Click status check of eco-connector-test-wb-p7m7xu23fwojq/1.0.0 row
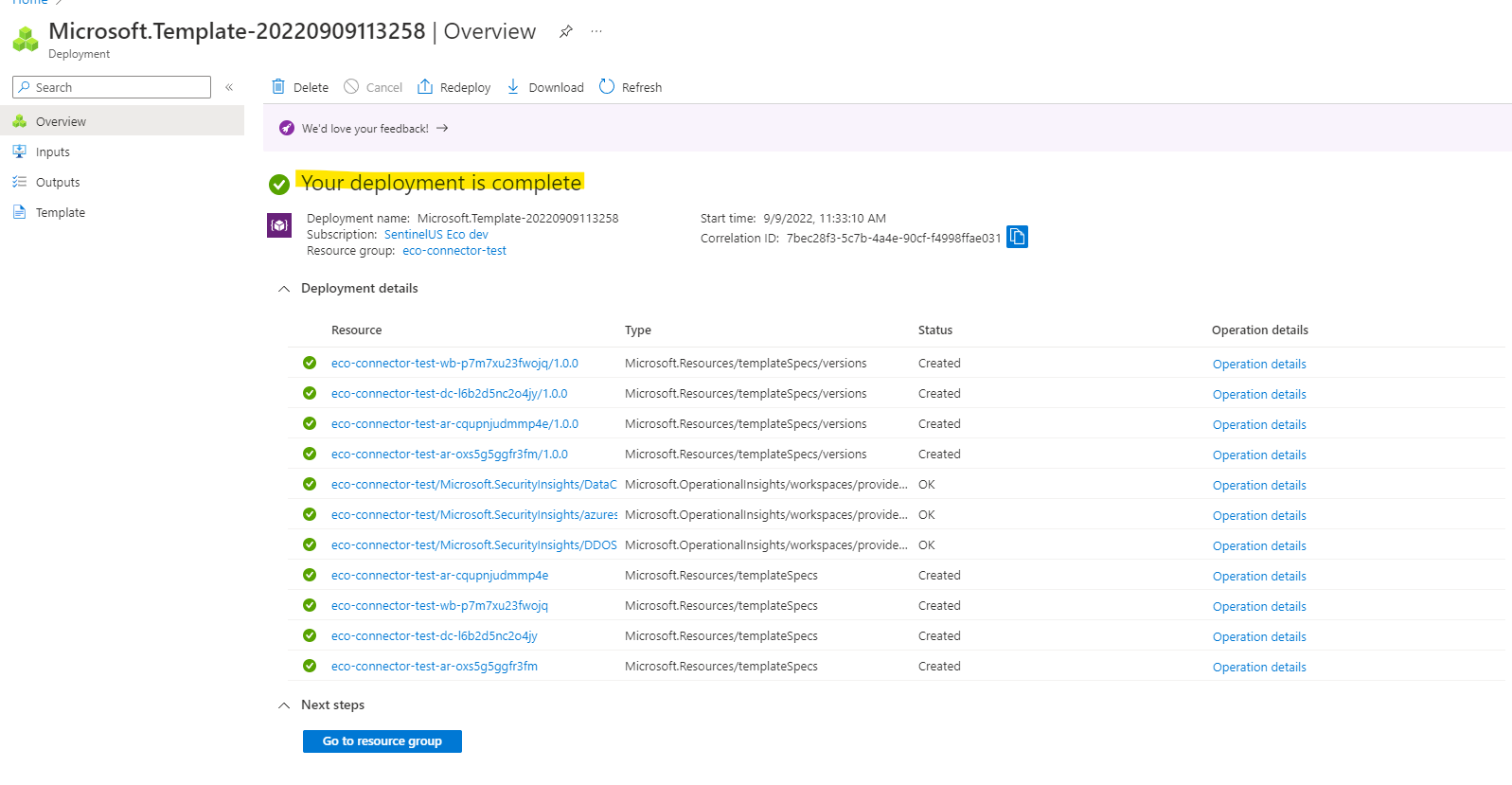This screenshot has width=1512, height=785. [x=310, y=363]
